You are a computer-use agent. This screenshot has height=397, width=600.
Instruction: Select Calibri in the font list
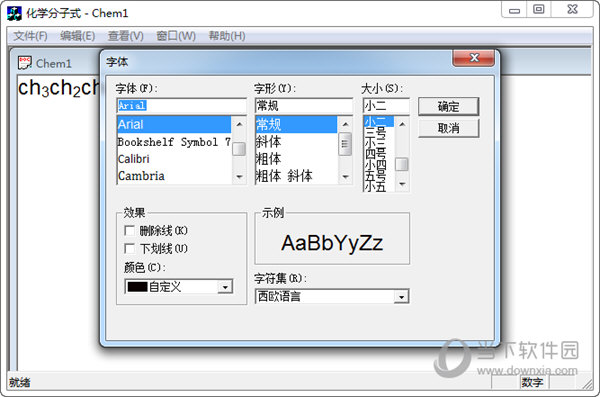(174, 159)
